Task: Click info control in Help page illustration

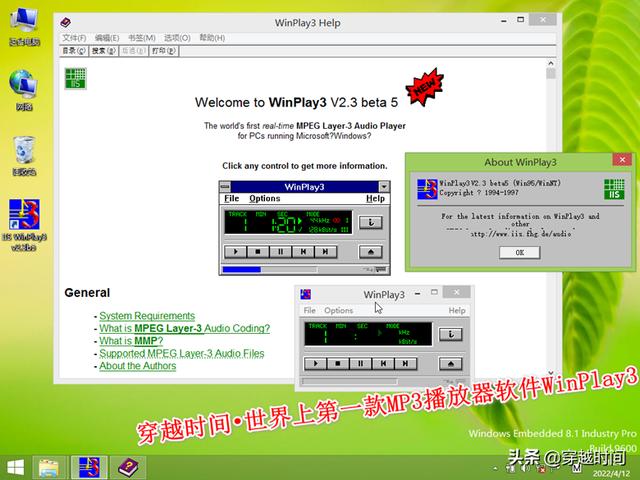Action: (x=371, y=222)
